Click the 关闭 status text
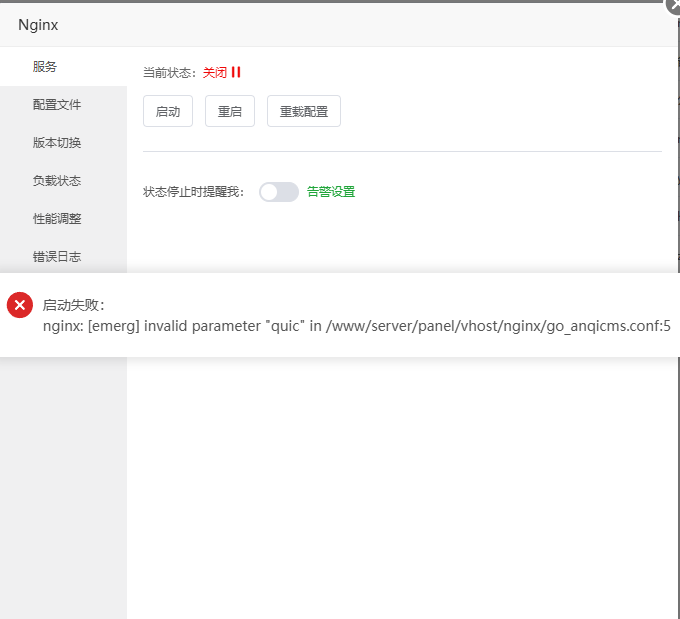Viewport: 680px width, 619px height. 215,72
